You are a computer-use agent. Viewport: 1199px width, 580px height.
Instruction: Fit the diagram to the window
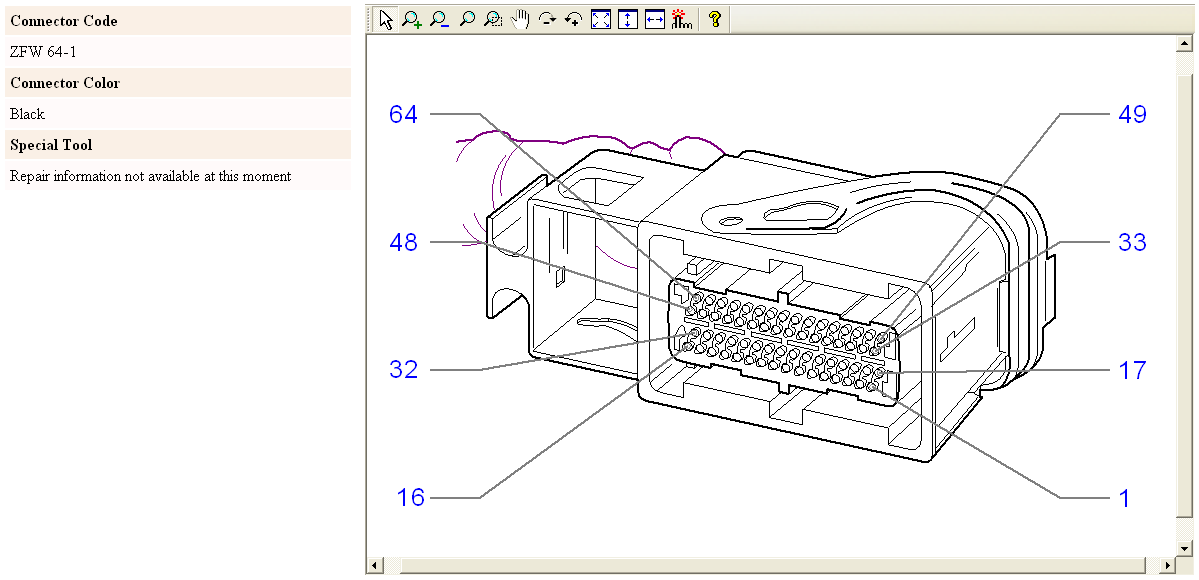pos(601,19)
